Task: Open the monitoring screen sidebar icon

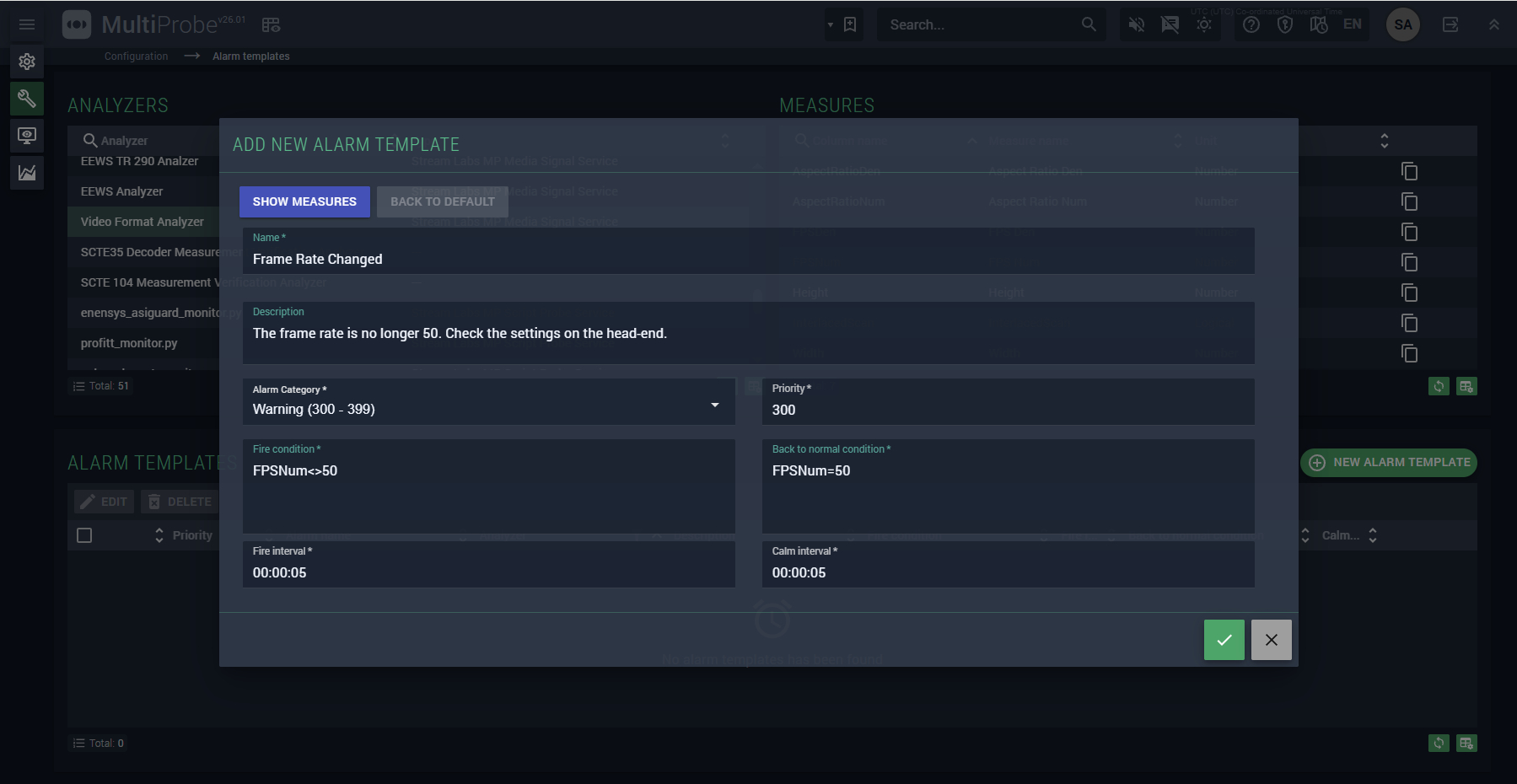Action: [27, 136]
